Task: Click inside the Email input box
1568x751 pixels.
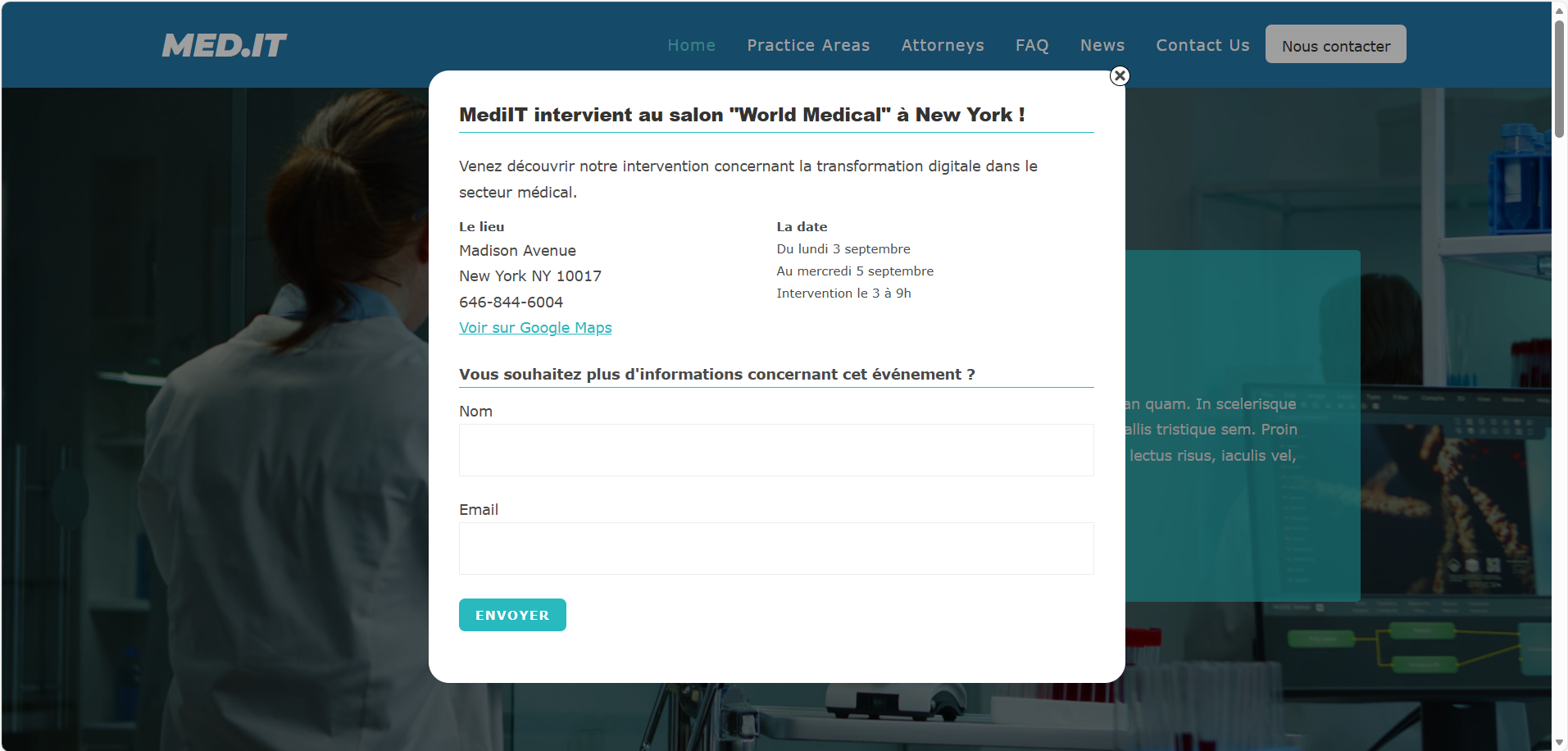Action: coord(775,548)
